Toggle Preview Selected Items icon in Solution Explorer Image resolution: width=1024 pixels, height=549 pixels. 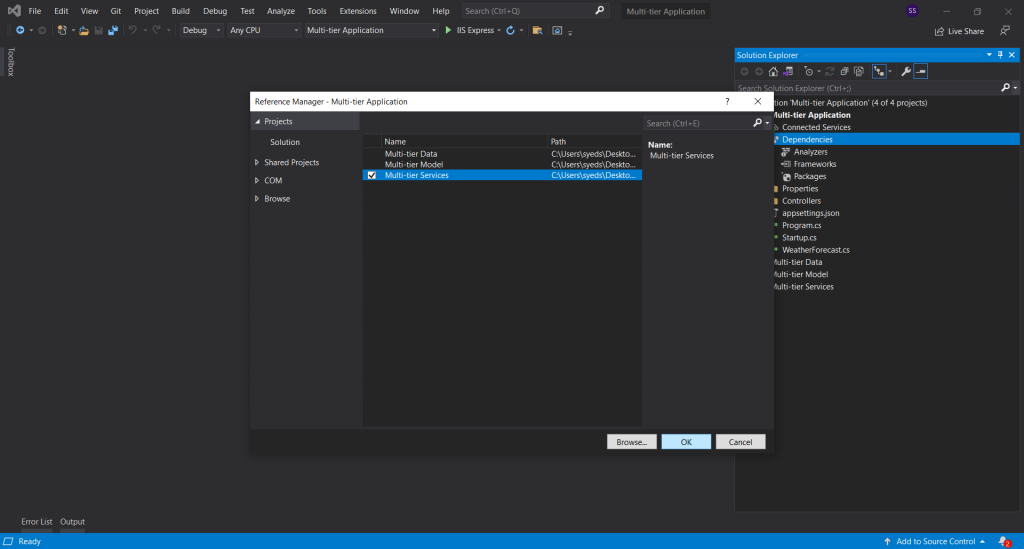(x=921, y=71)
